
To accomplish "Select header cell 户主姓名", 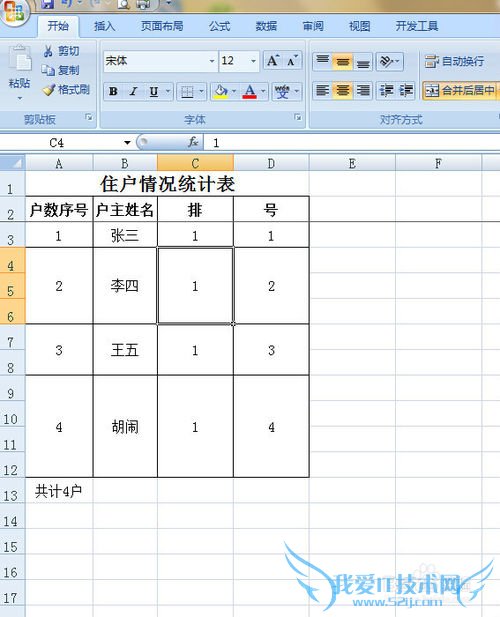I will coord(125,209).
